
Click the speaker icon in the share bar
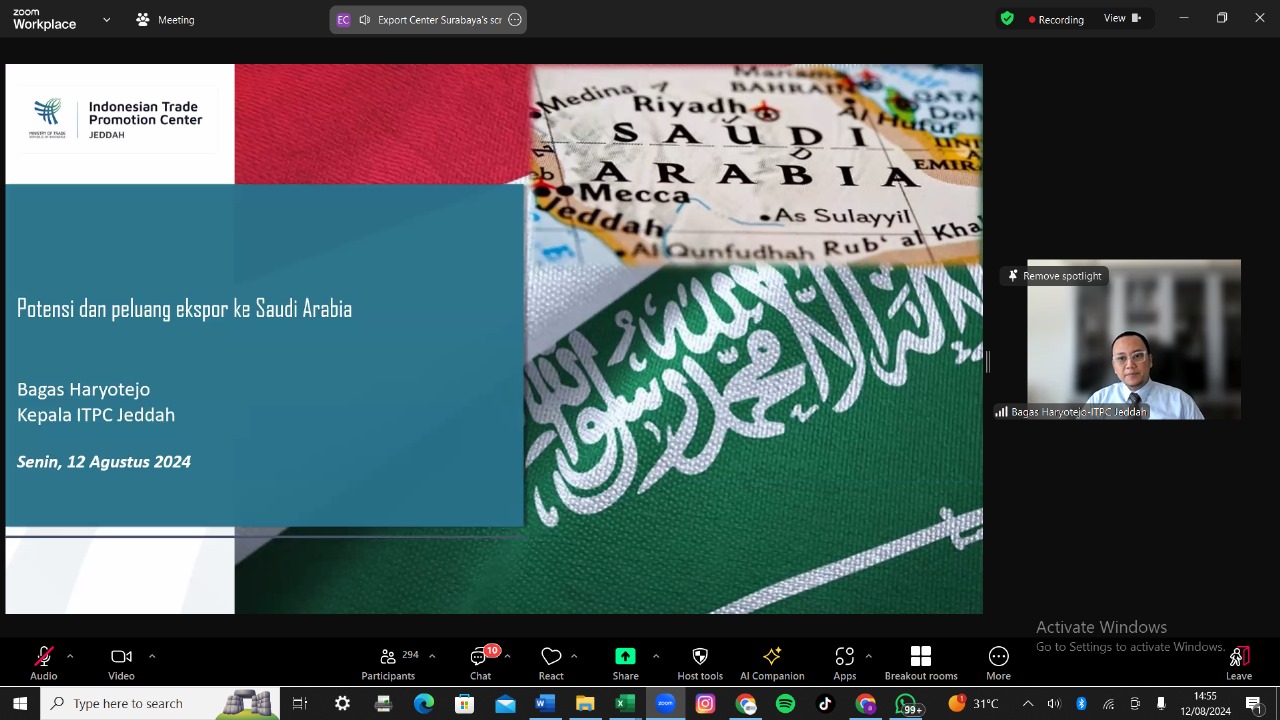[x=365, y=19]
